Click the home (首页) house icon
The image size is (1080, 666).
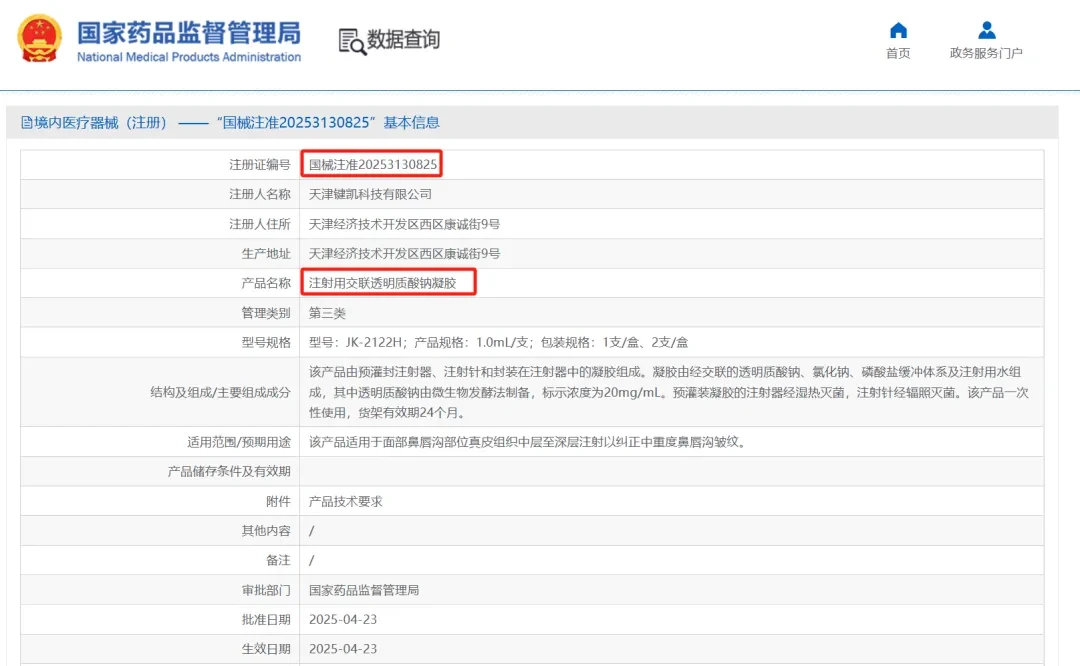[x=898, y=30]
